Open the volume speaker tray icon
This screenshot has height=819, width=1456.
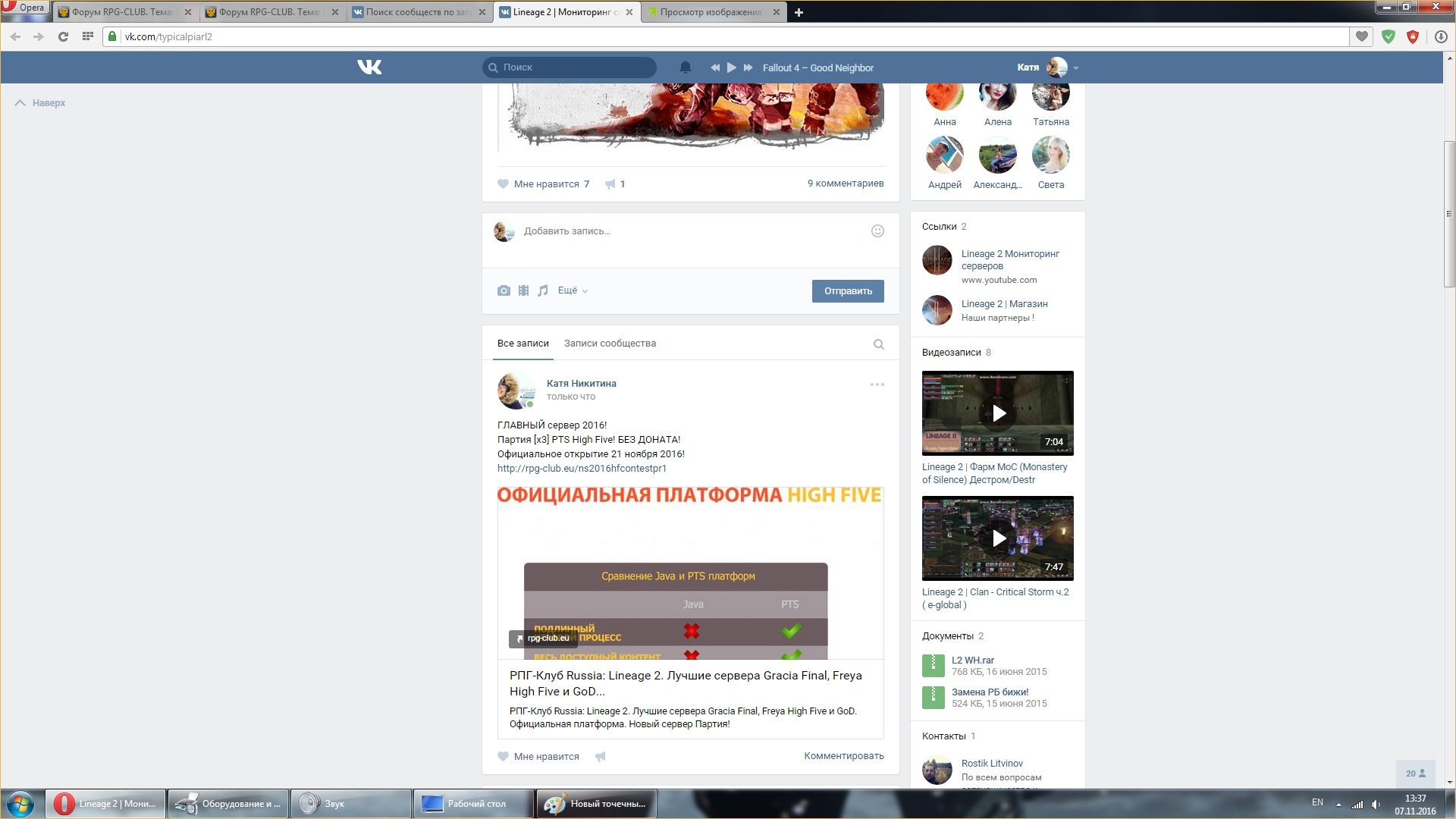(x=1376, y=804)
